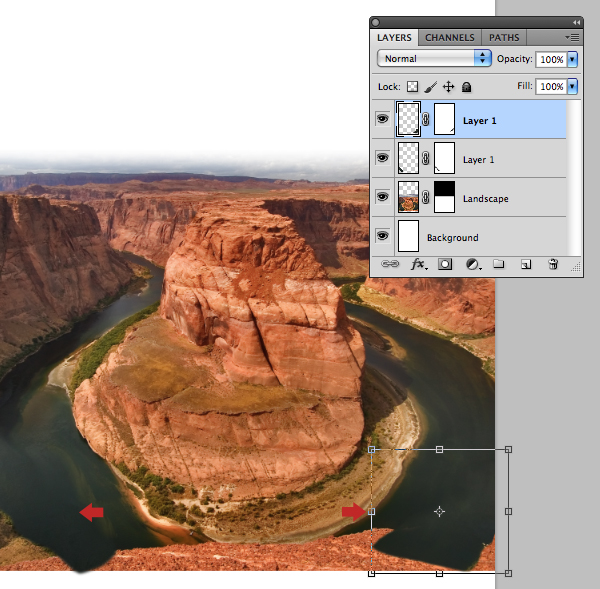Image resolution: width=600 pixels, height=589 pixels.
Task: Click the Link layers icon
Action: click(x=390, y=264)
